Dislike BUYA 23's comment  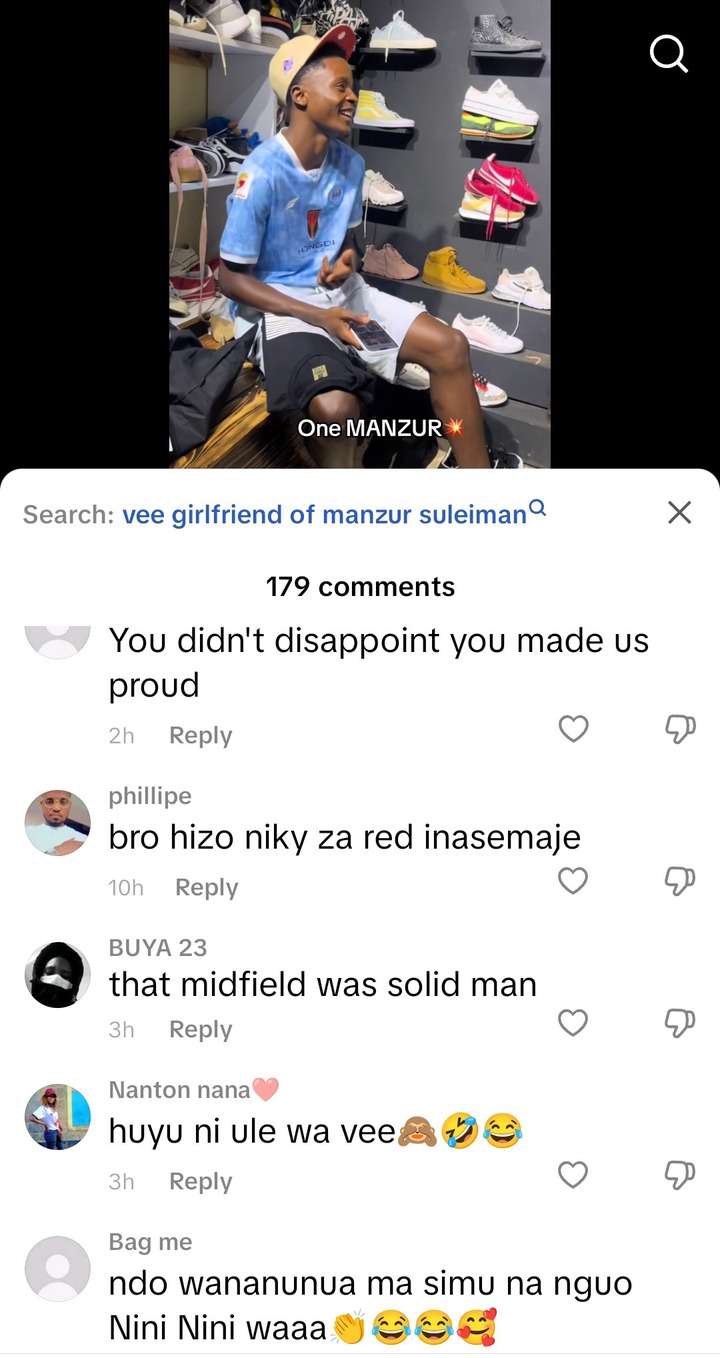(680, 1023)
